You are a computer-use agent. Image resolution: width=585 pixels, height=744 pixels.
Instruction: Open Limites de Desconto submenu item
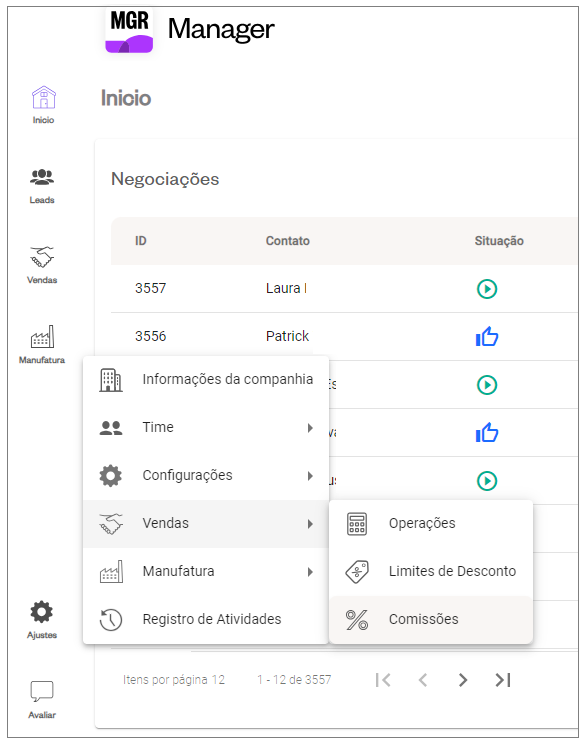(x=431, y=571)
